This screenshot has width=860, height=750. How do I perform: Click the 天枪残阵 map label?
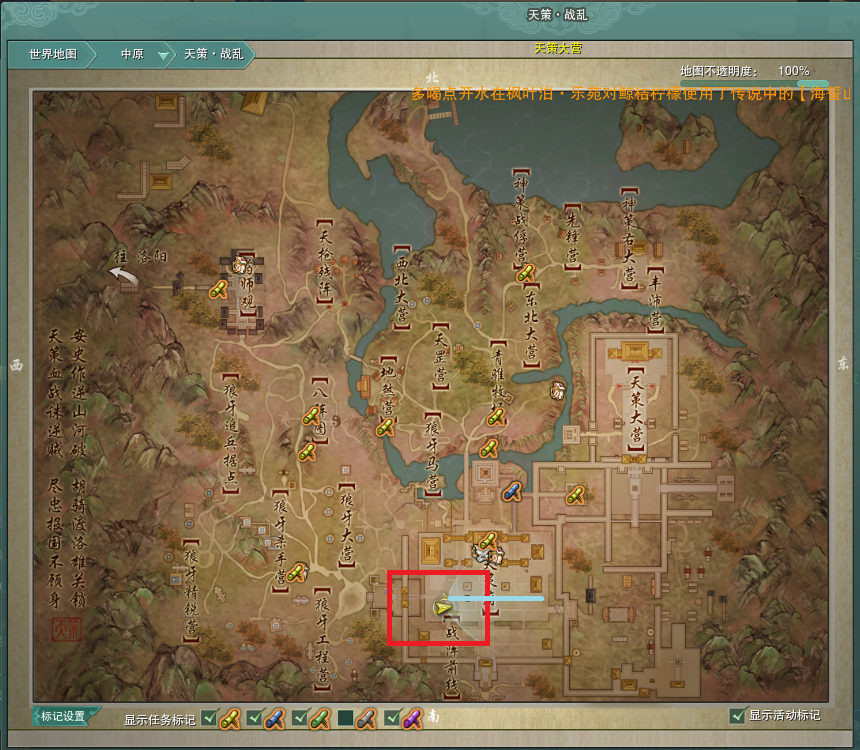point(325,262)
